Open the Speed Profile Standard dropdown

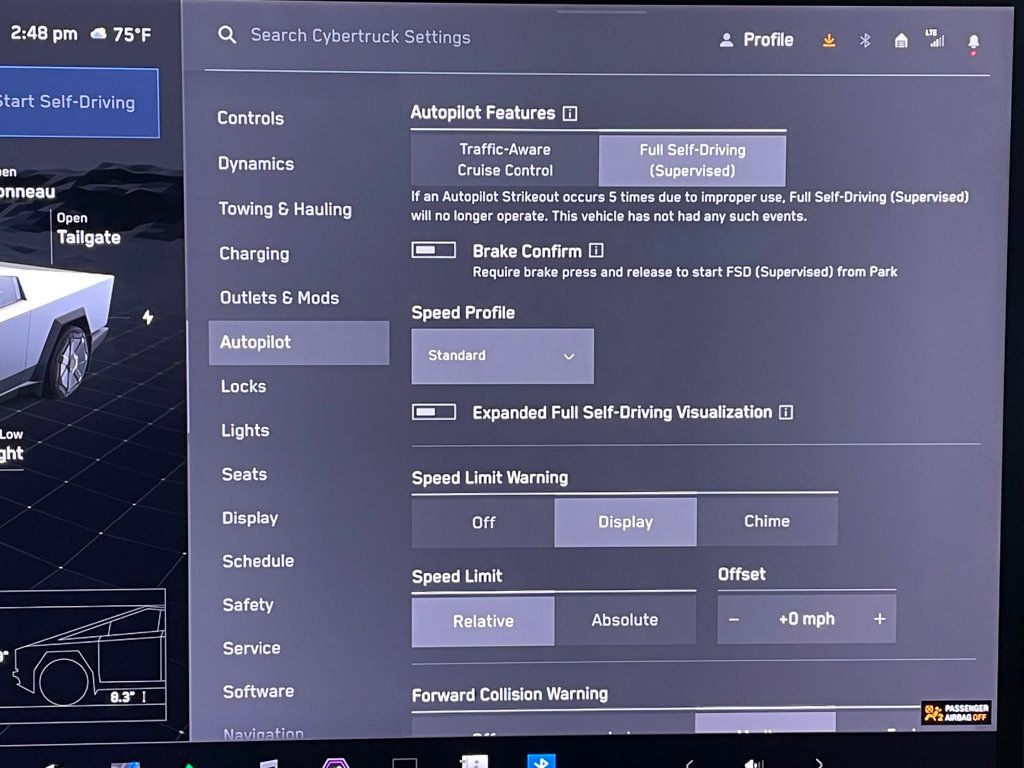tap(503, 356)
